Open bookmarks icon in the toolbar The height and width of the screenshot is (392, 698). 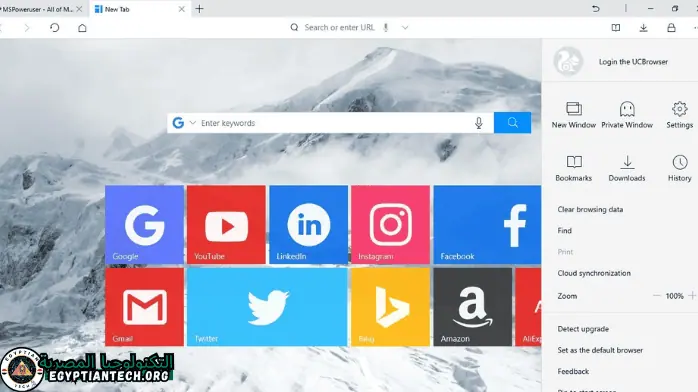(x=616, y=28)
